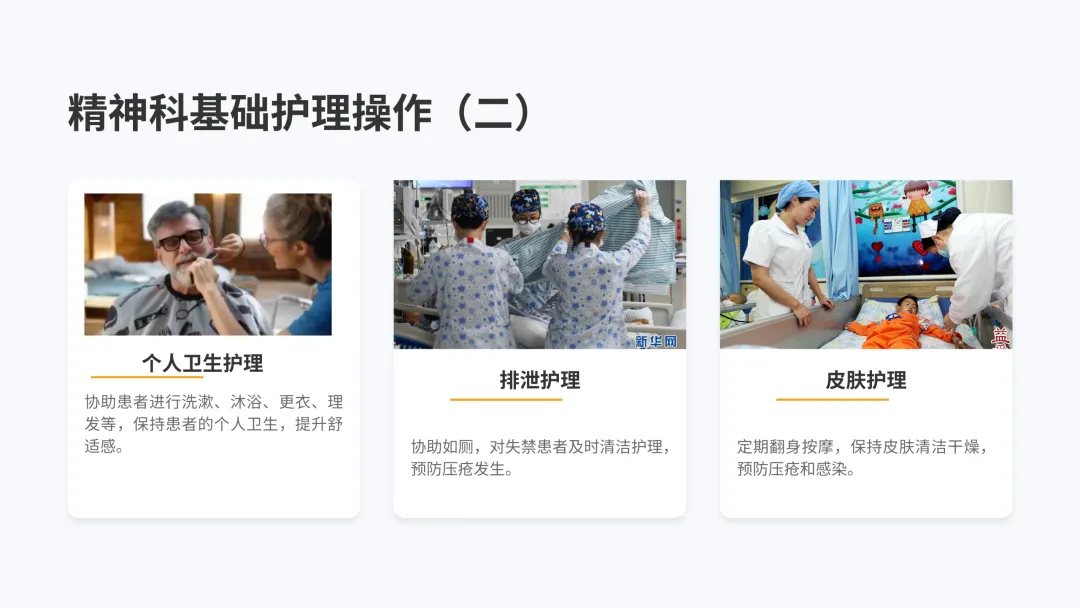
Task: Select the 个人卫生护理 heading
Action: [x=202, y=363]
